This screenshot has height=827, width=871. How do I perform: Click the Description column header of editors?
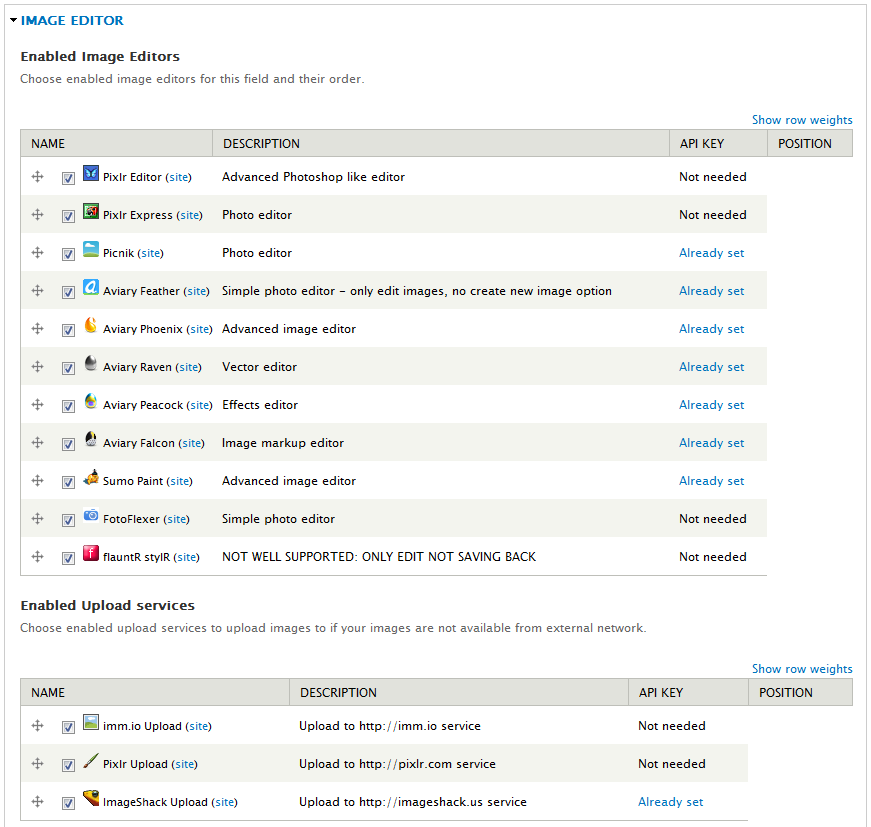coord(261,144)
